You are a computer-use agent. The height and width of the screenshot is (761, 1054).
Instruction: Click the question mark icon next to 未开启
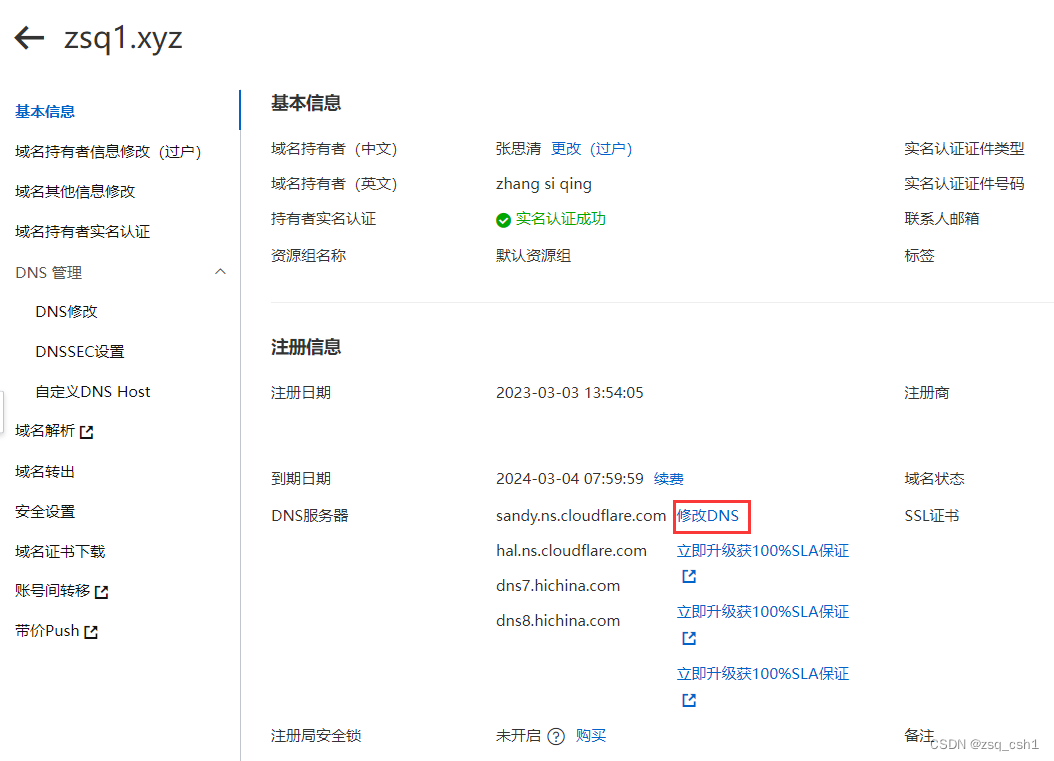tap(556, 735)
